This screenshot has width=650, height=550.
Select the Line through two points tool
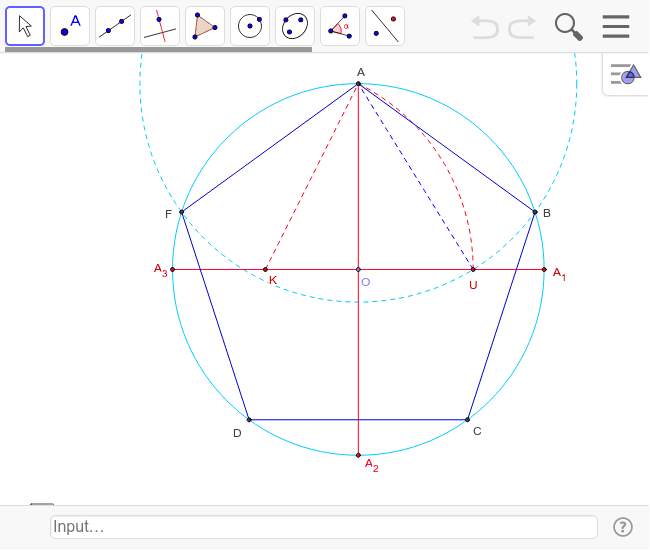pos(115,26)
